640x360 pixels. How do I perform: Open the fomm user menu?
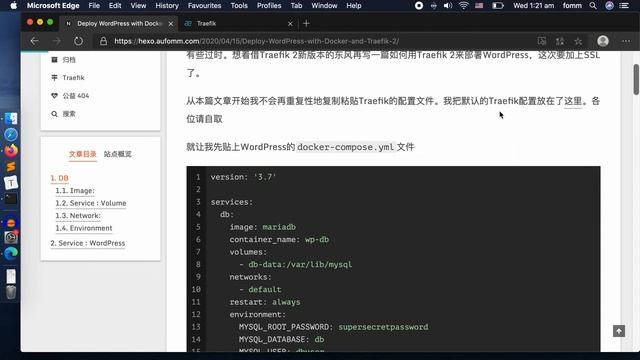tap(572, 6)
